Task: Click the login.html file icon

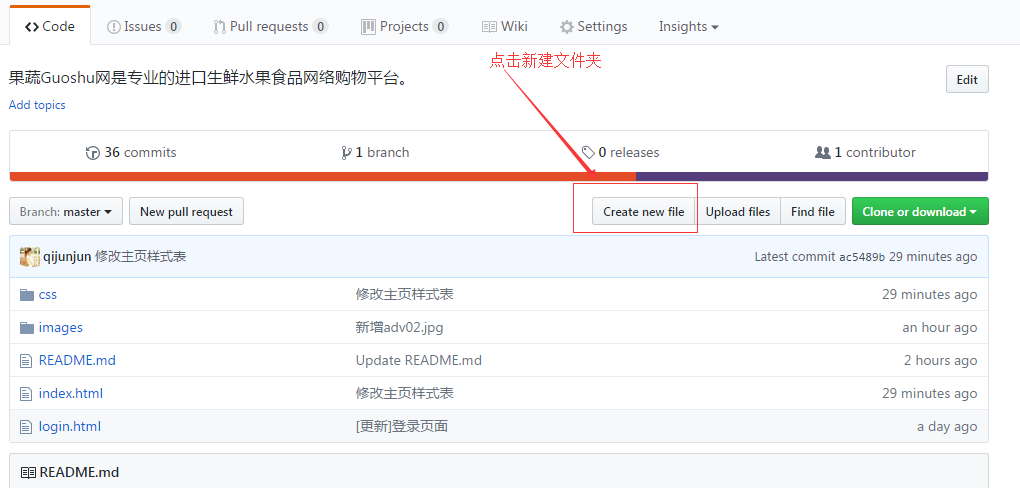Action: (26, 427)
